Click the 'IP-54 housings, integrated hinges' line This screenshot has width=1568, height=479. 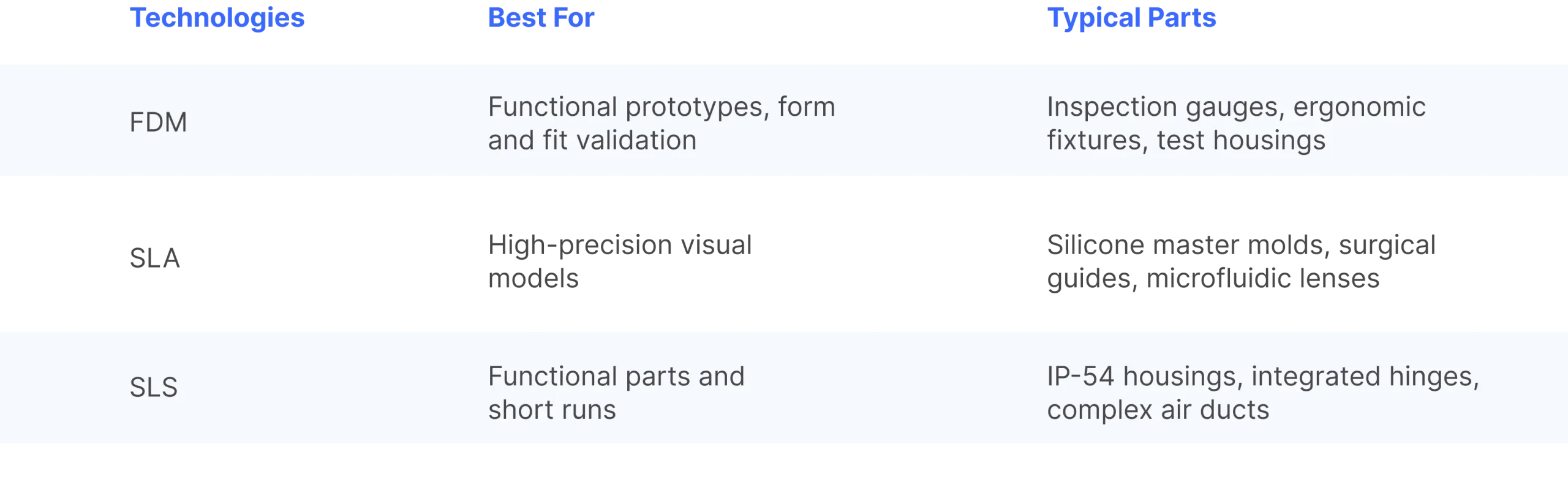click(1263, 376)
